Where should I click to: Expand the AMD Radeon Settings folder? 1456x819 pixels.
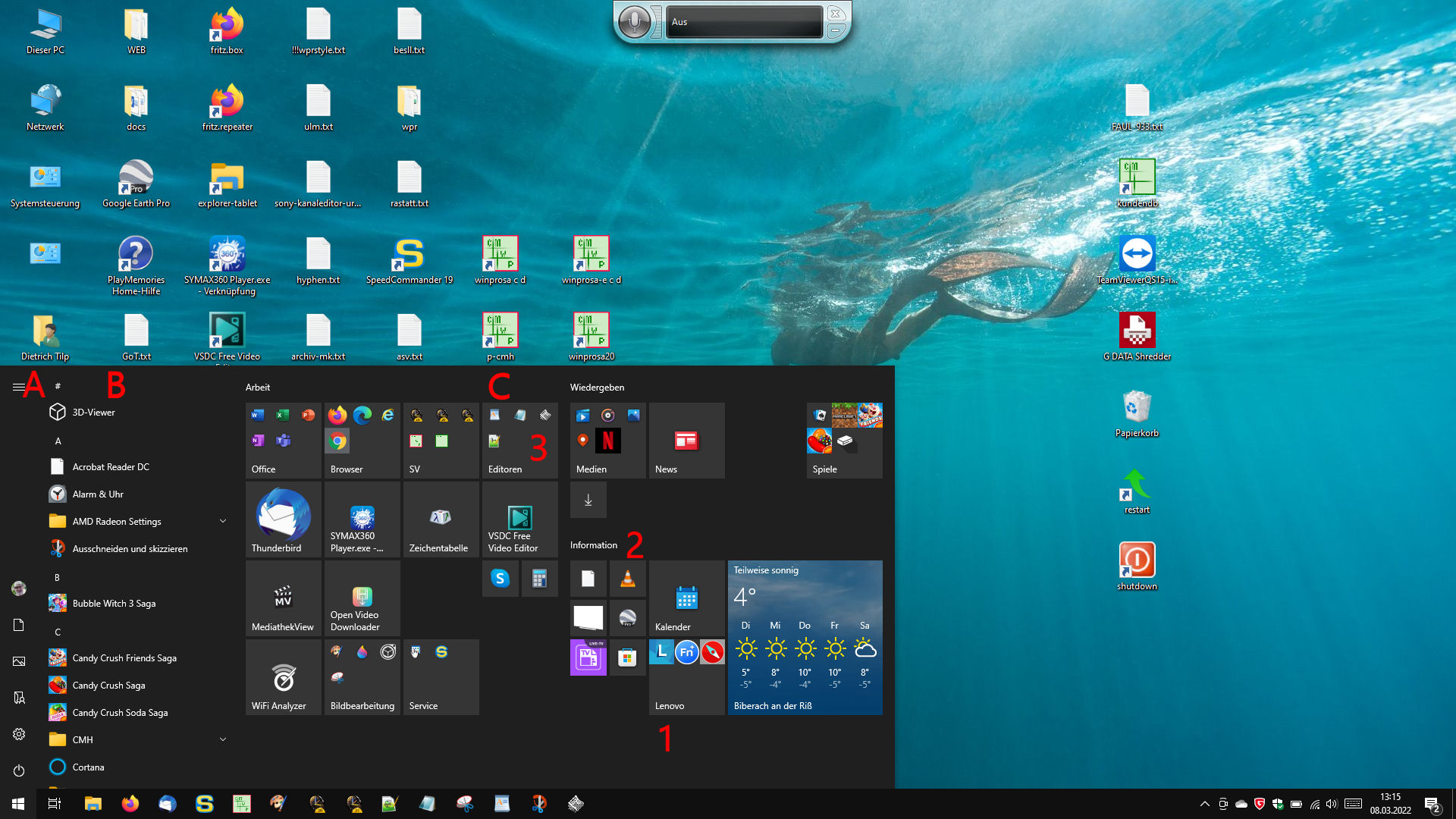point(223,522)
